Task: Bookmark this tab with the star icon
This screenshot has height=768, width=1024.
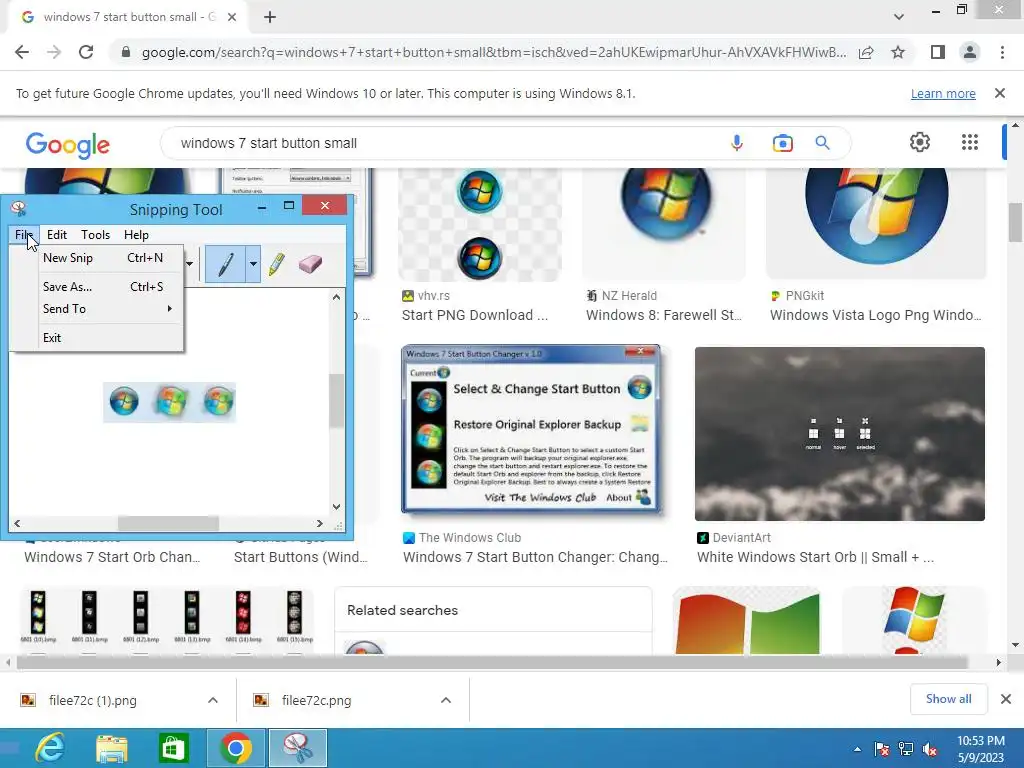Action: tap(898, 52)
